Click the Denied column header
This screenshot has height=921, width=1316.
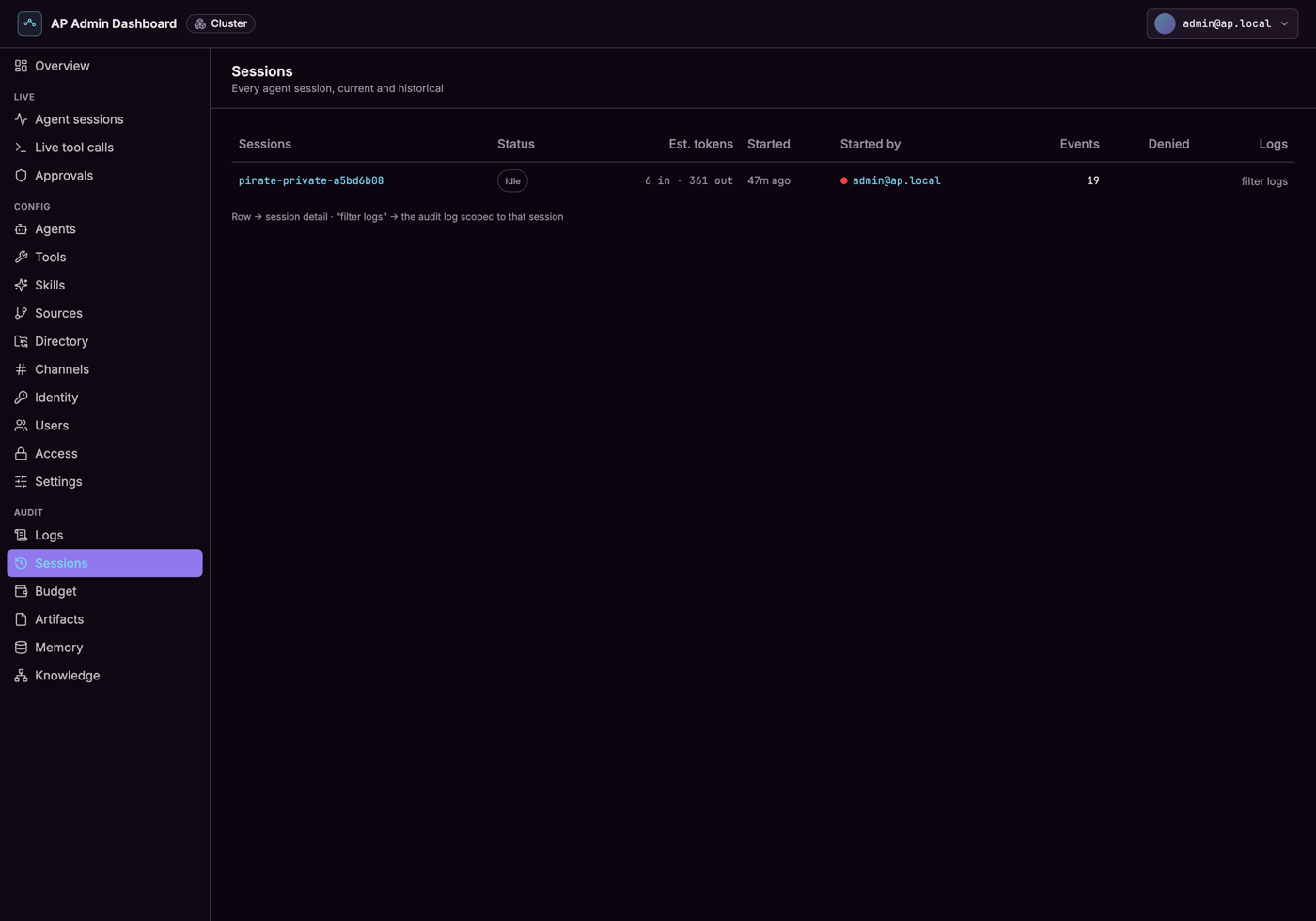[x=1168, y=144]
